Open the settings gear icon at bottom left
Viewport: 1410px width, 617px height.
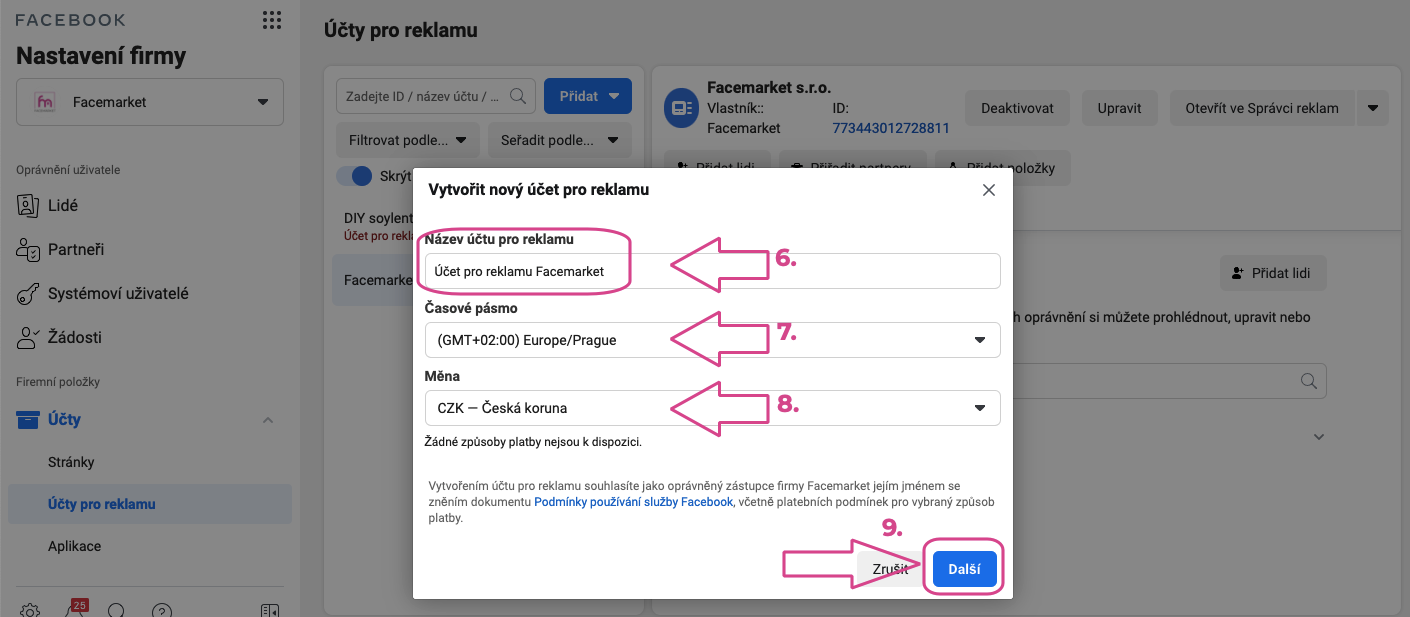coord(30,610)
